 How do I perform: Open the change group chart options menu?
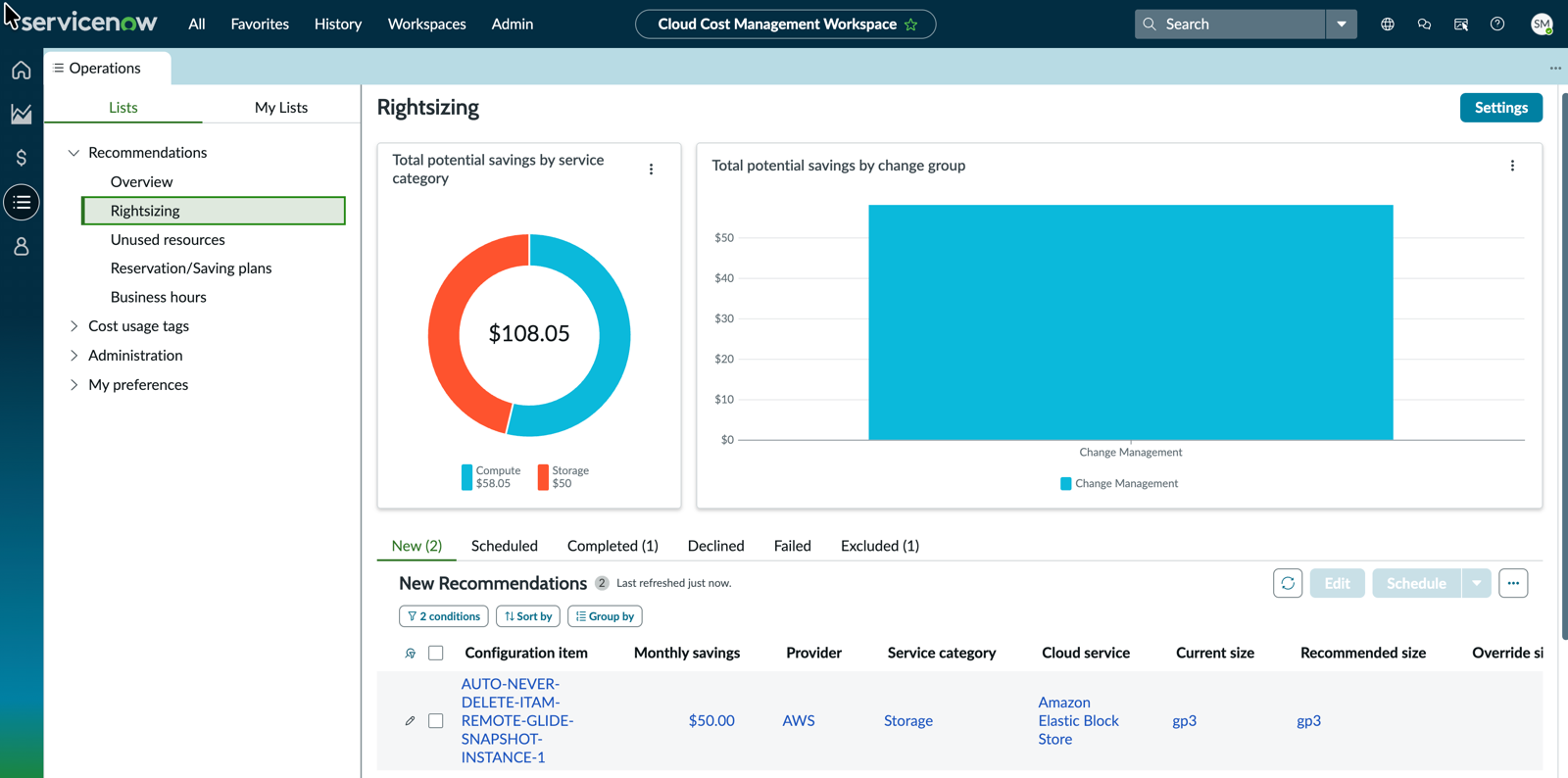coord(1512,166)
